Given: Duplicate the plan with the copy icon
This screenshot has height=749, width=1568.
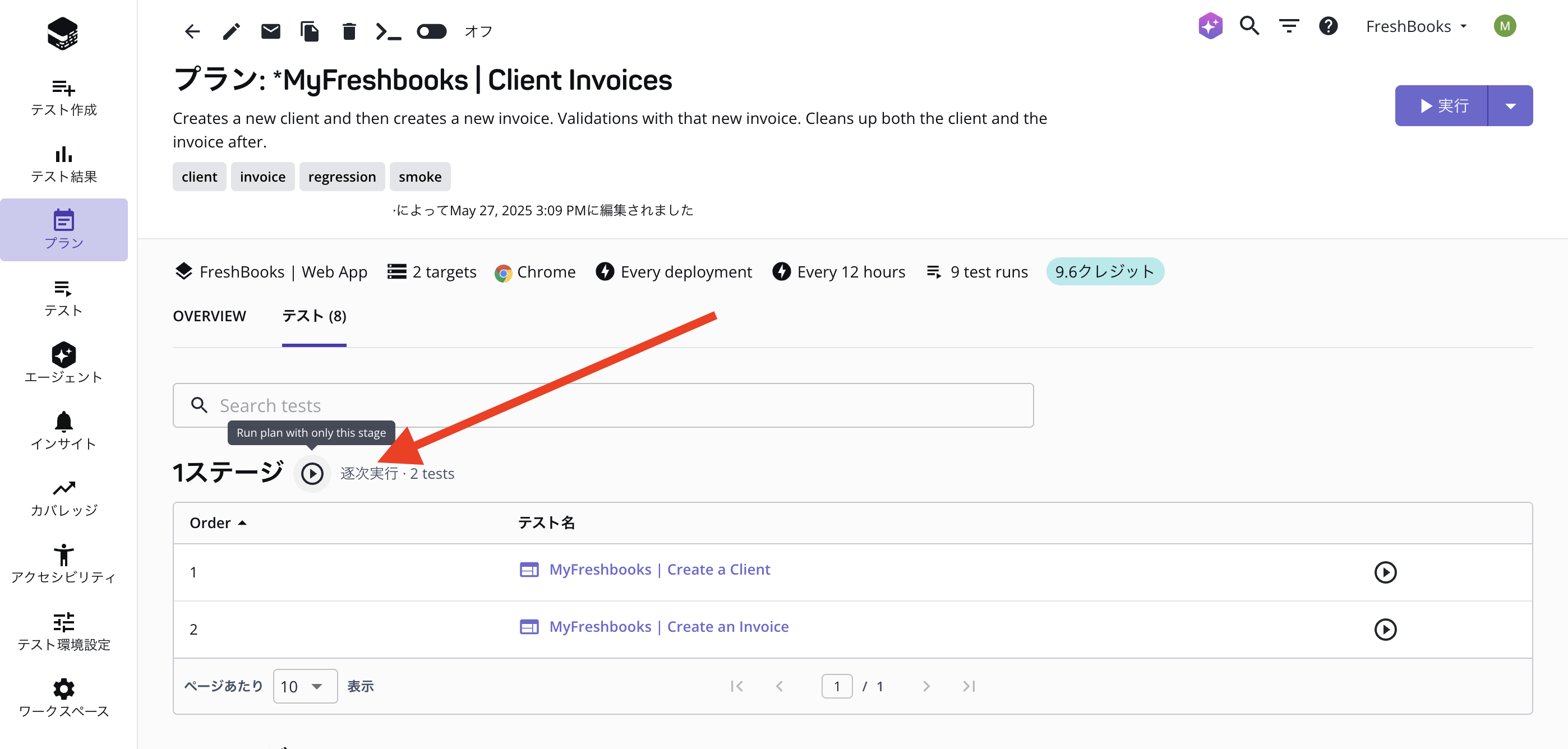Looking at the screenshot, I should point(310,31).
